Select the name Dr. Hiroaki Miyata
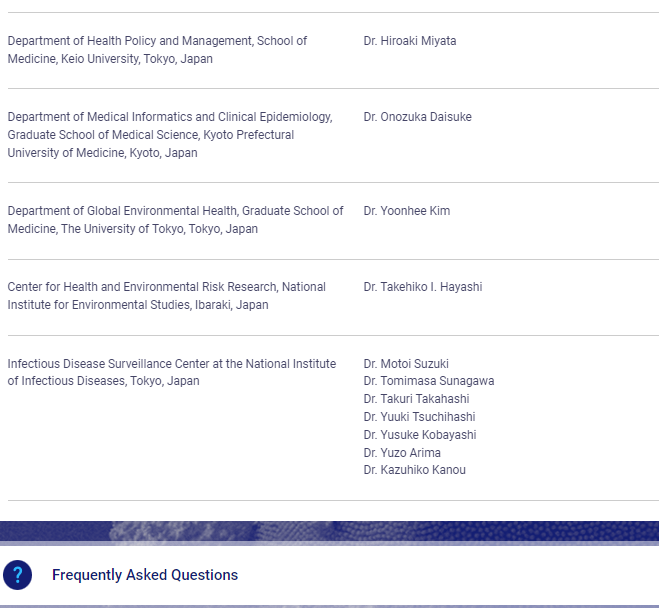Screen dimensions: 659x608 [x=409, y=41]
